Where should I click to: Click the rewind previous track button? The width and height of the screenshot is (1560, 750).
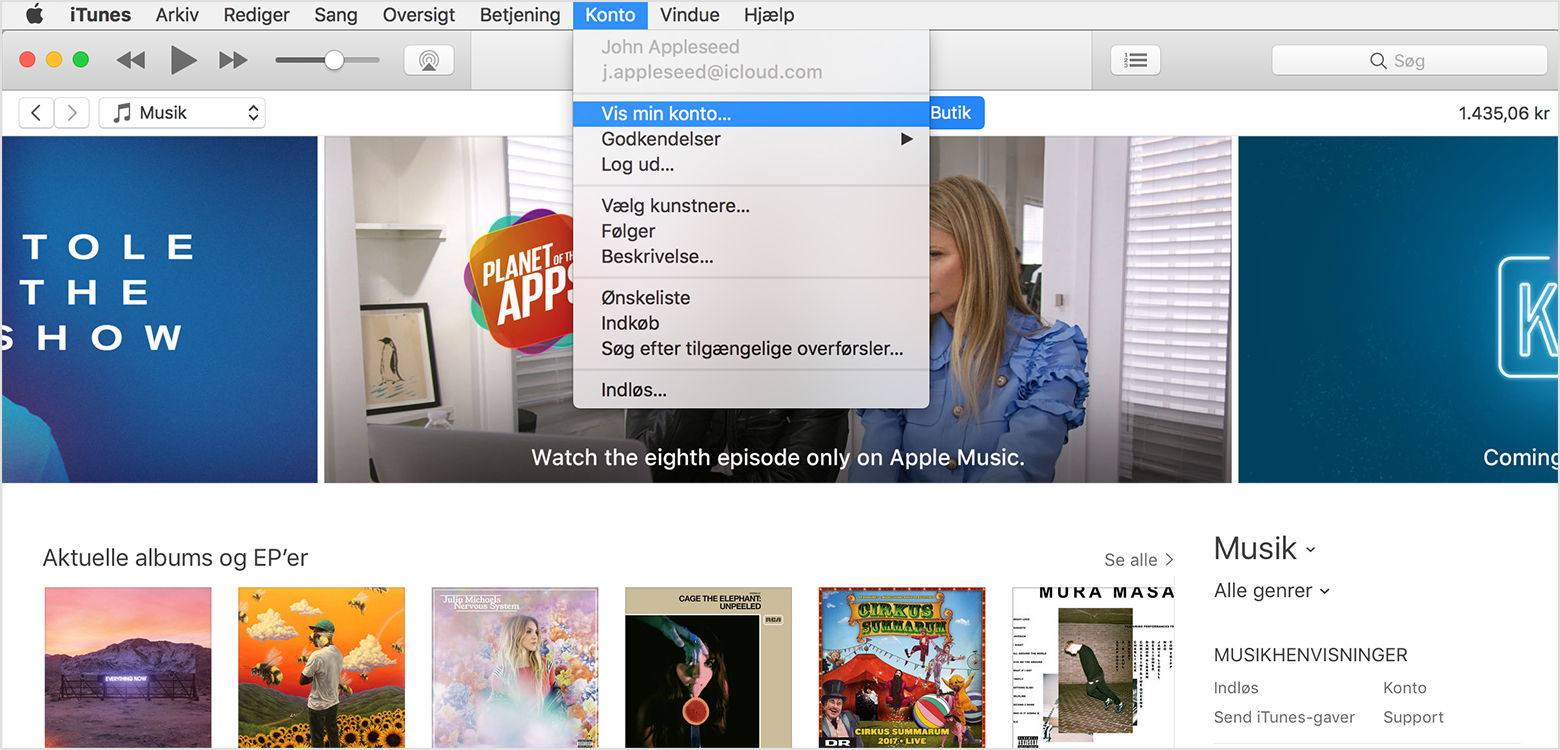coord(131,60)
